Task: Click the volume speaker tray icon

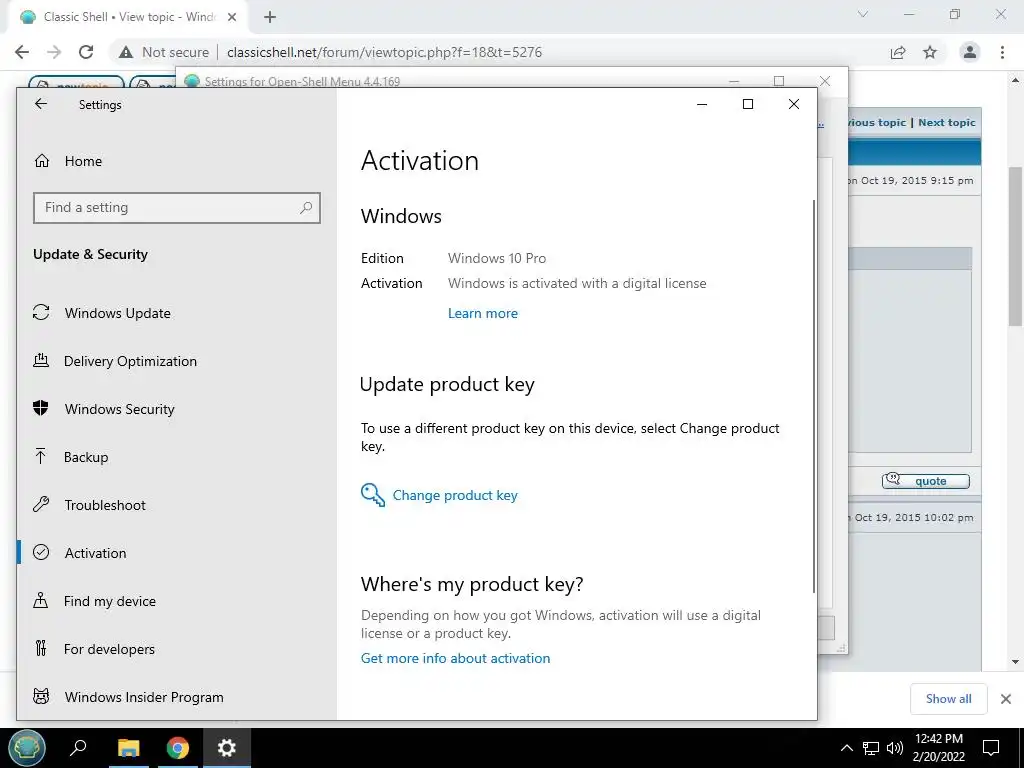Action: [x=895, y=748]
